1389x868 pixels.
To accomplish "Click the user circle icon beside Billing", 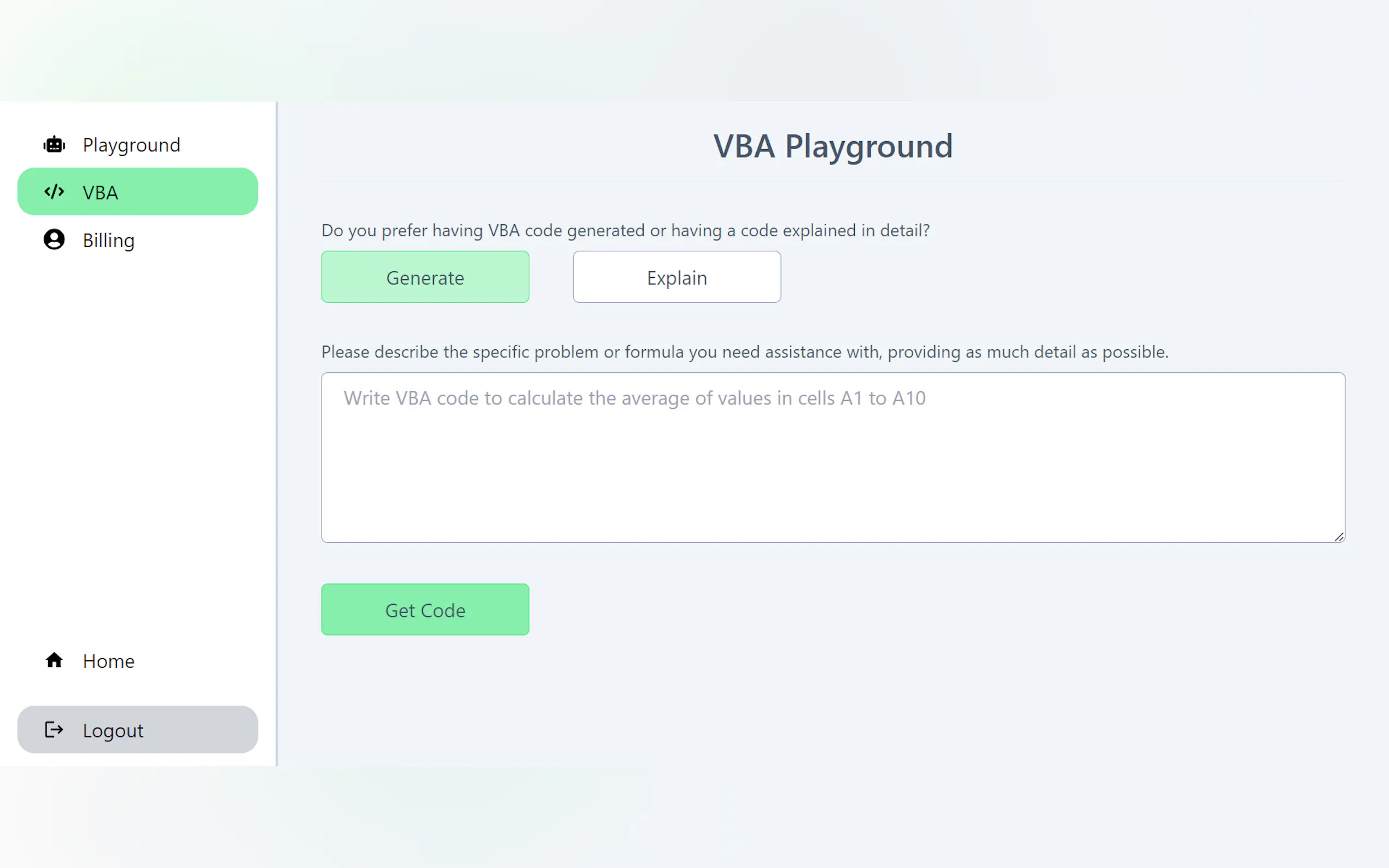I will pos(54,239).
